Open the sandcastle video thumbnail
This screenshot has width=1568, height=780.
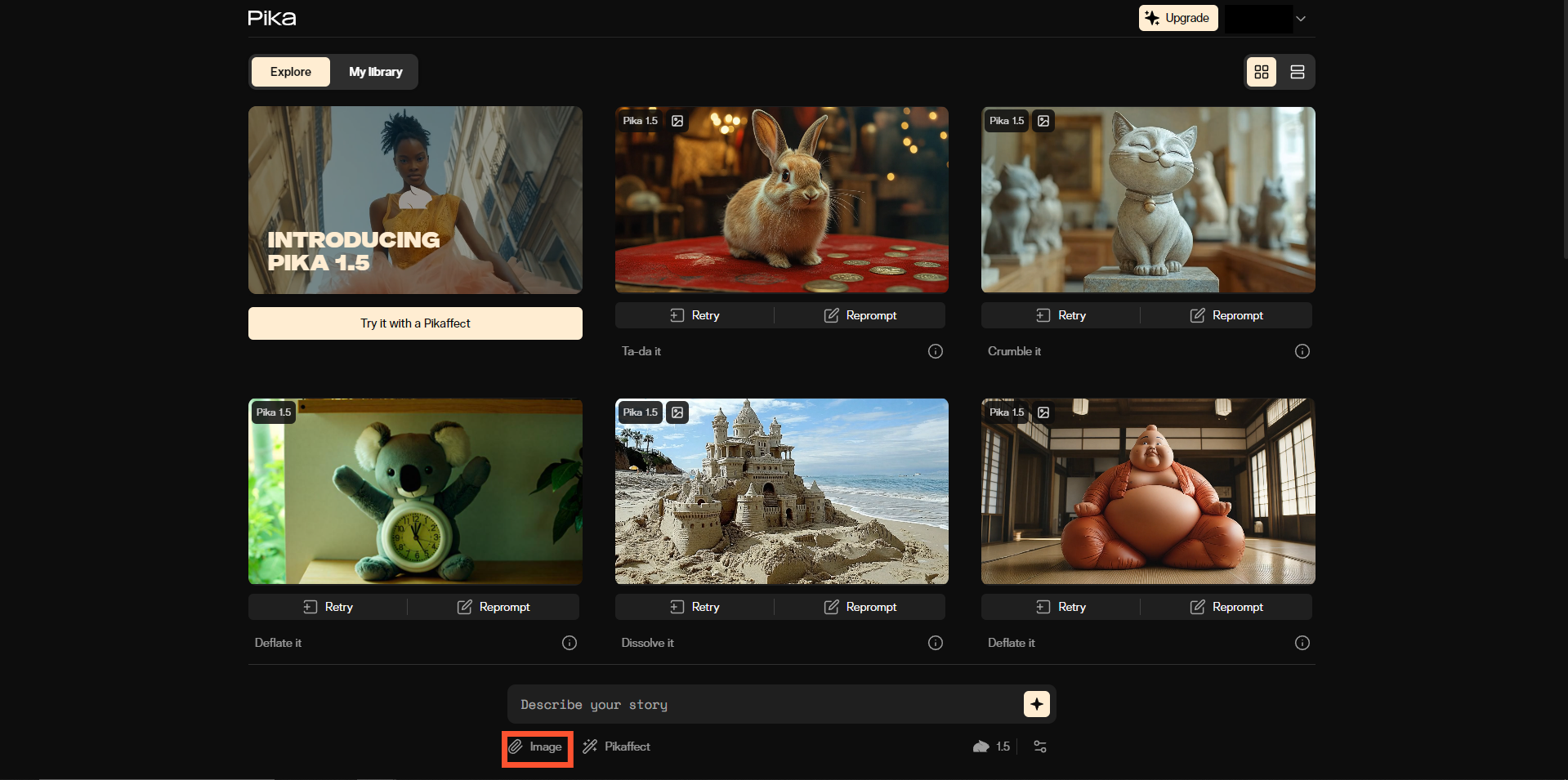click(x=781, y=491)
